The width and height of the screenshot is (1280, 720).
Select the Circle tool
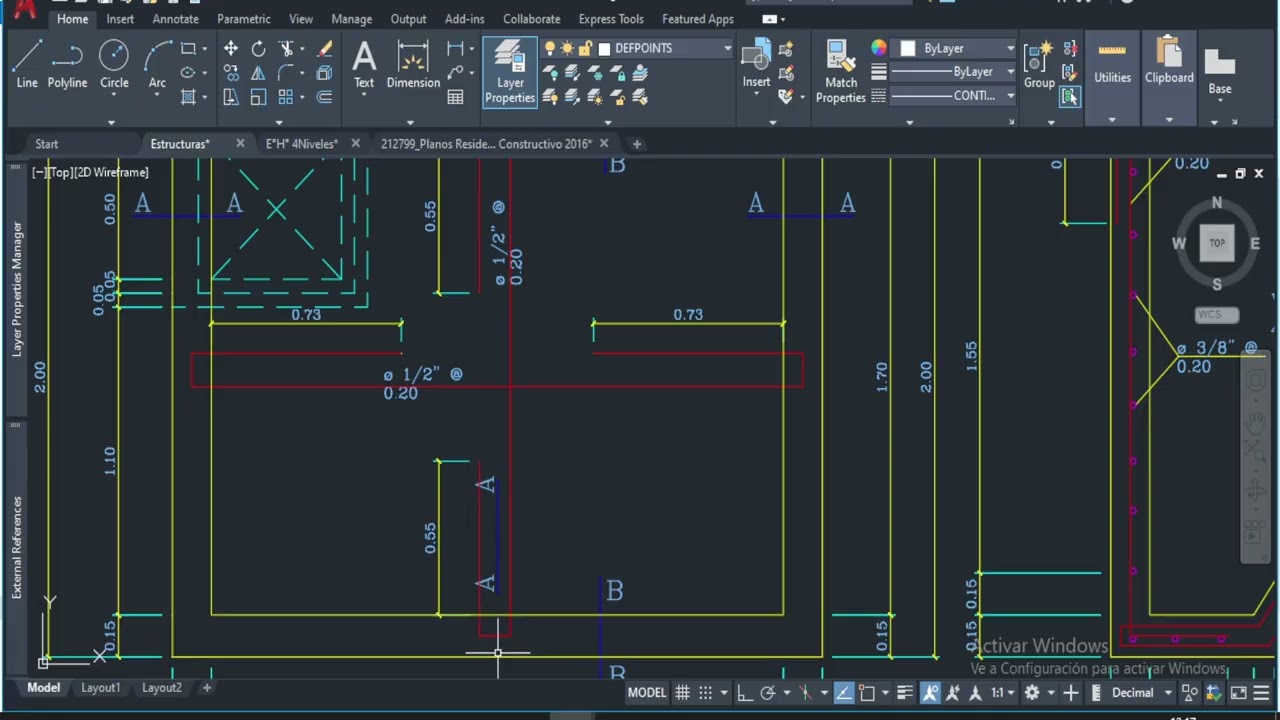(114, 64)
